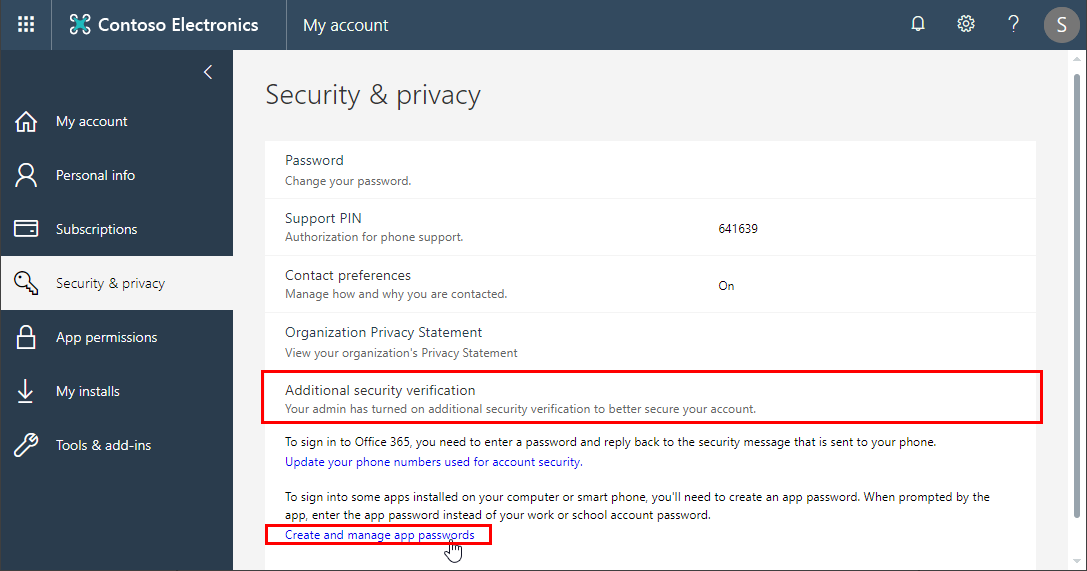
Task: Open the user profile avatar
Action: pyautogui.click(x=1061, y=25)
